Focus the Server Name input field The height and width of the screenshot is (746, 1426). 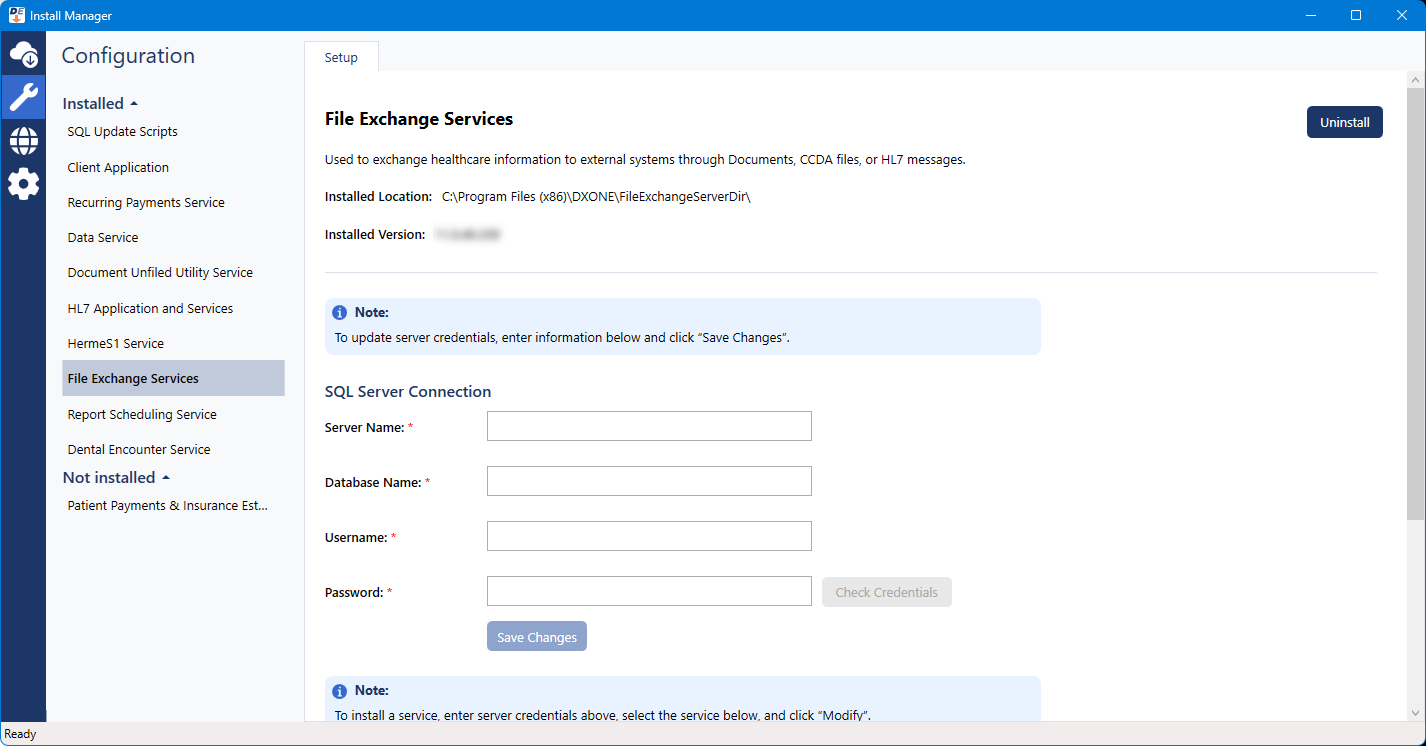point(649,426)
